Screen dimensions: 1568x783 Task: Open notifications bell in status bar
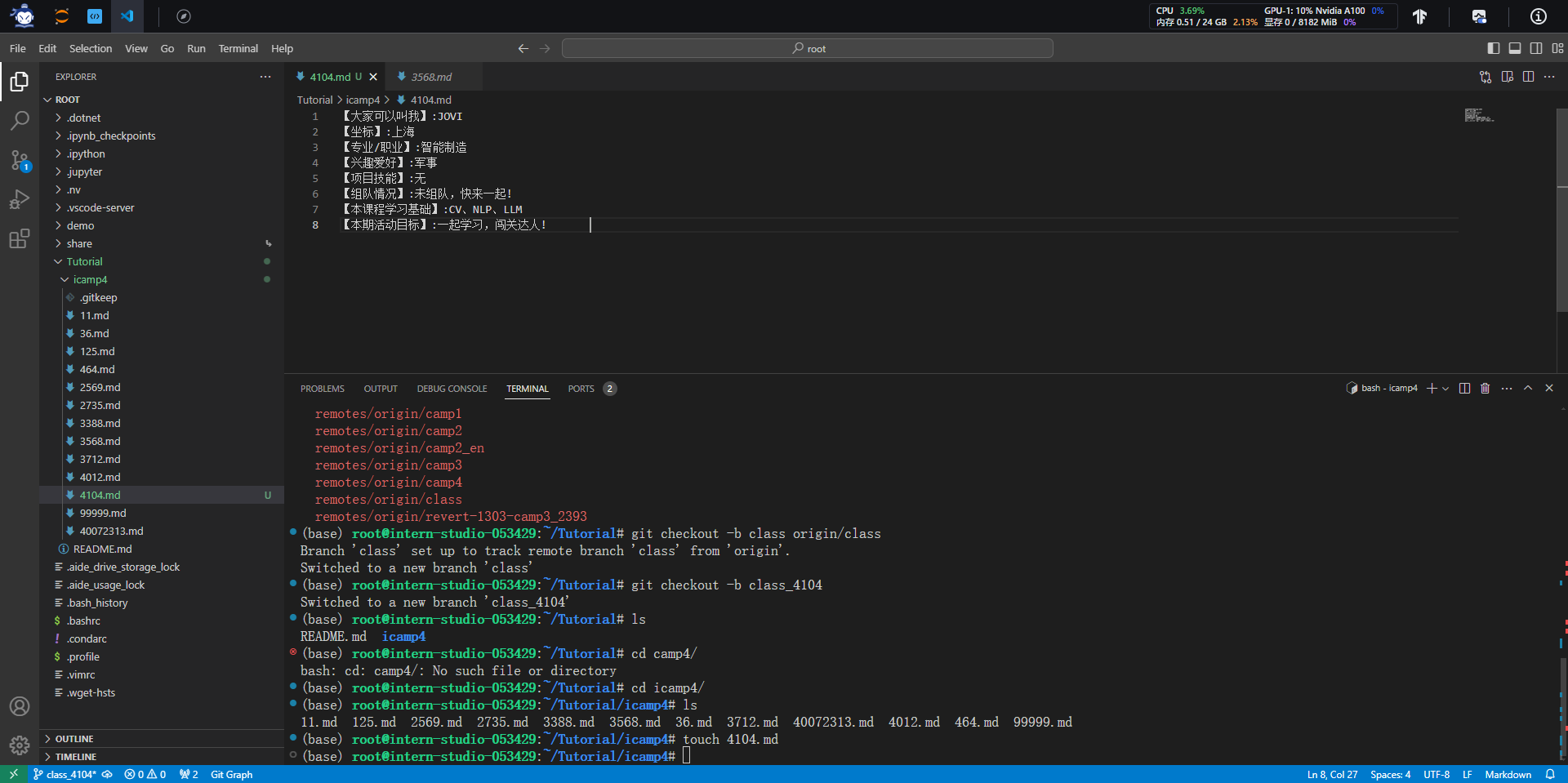pyautogui.click(x=1550, y=774)
